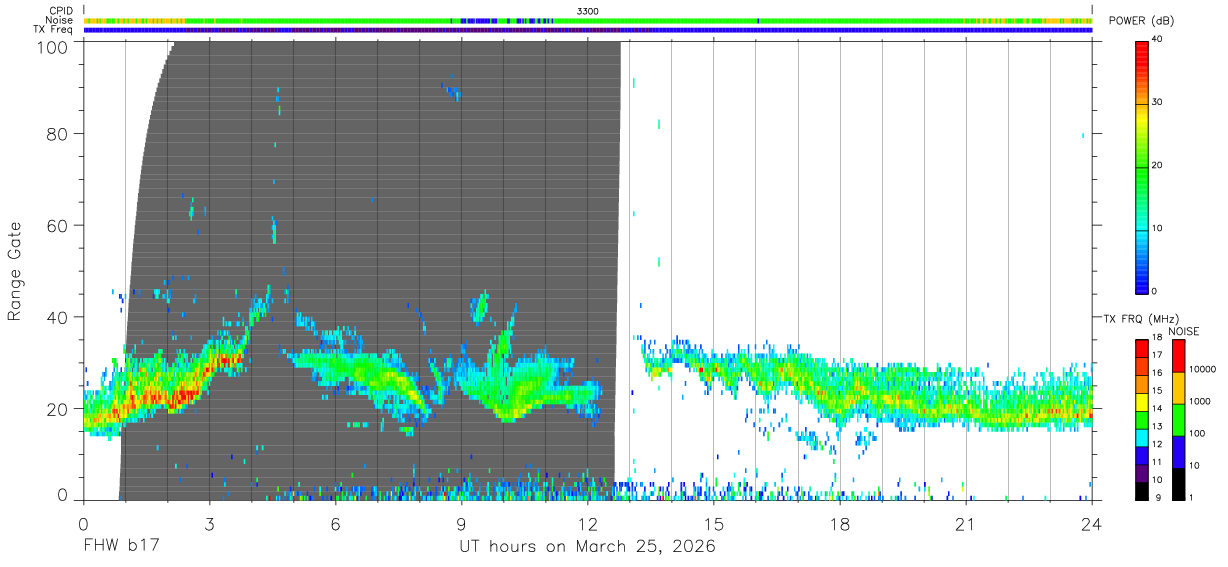
Task: Click the 6 tick on UT hours axis
Action: [x=335, y=524]
